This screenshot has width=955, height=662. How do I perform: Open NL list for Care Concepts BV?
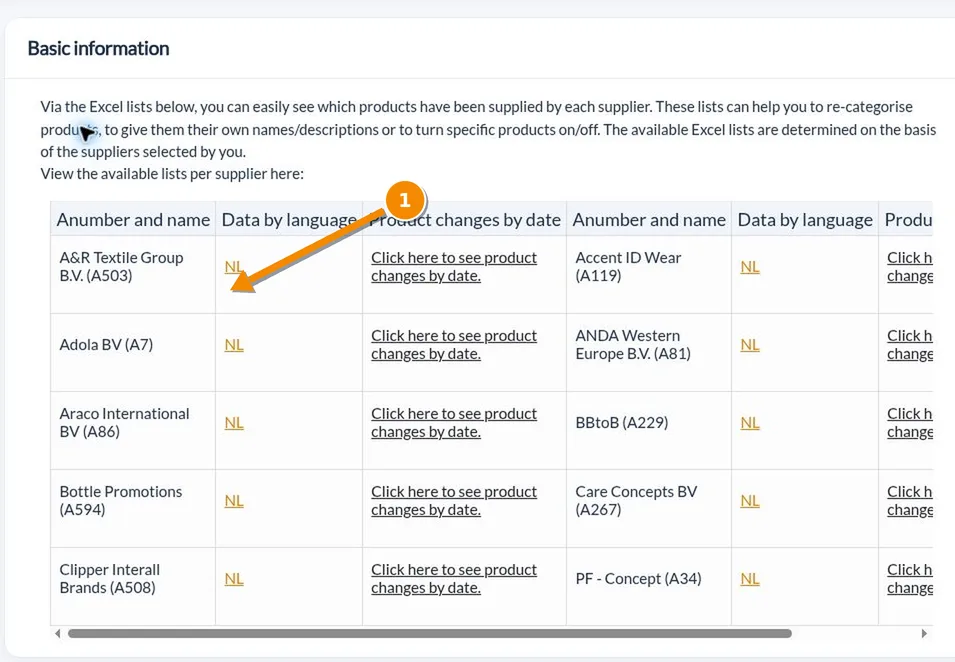(750, 501)
